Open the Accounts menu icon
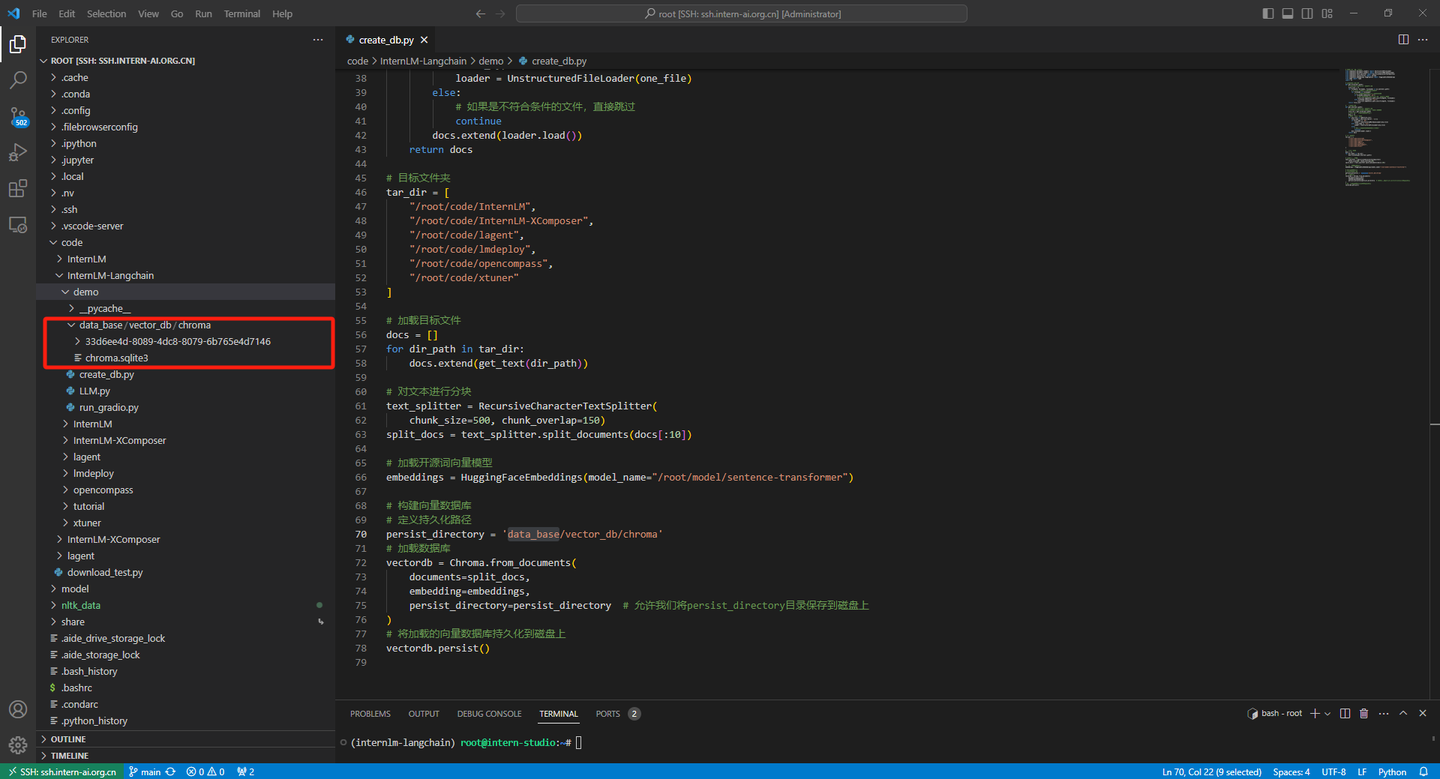 (18, 709)
